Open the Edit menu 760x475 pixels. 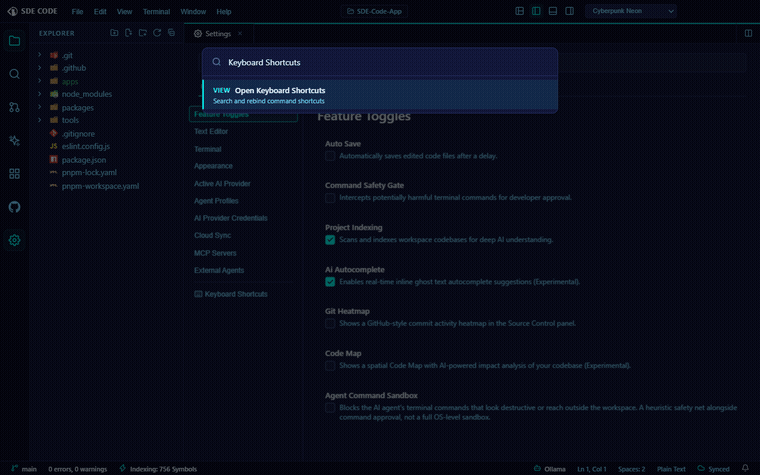click(100, 12)
